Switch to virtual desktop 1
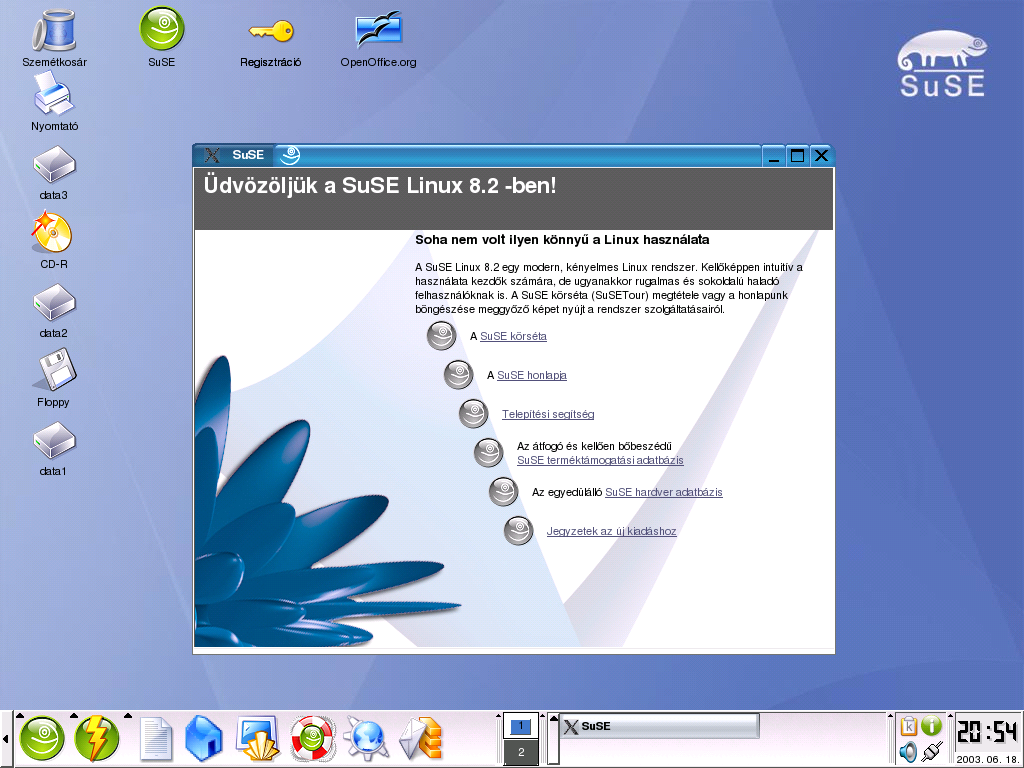Screen dimensions: 1024x768 [520, 727]
